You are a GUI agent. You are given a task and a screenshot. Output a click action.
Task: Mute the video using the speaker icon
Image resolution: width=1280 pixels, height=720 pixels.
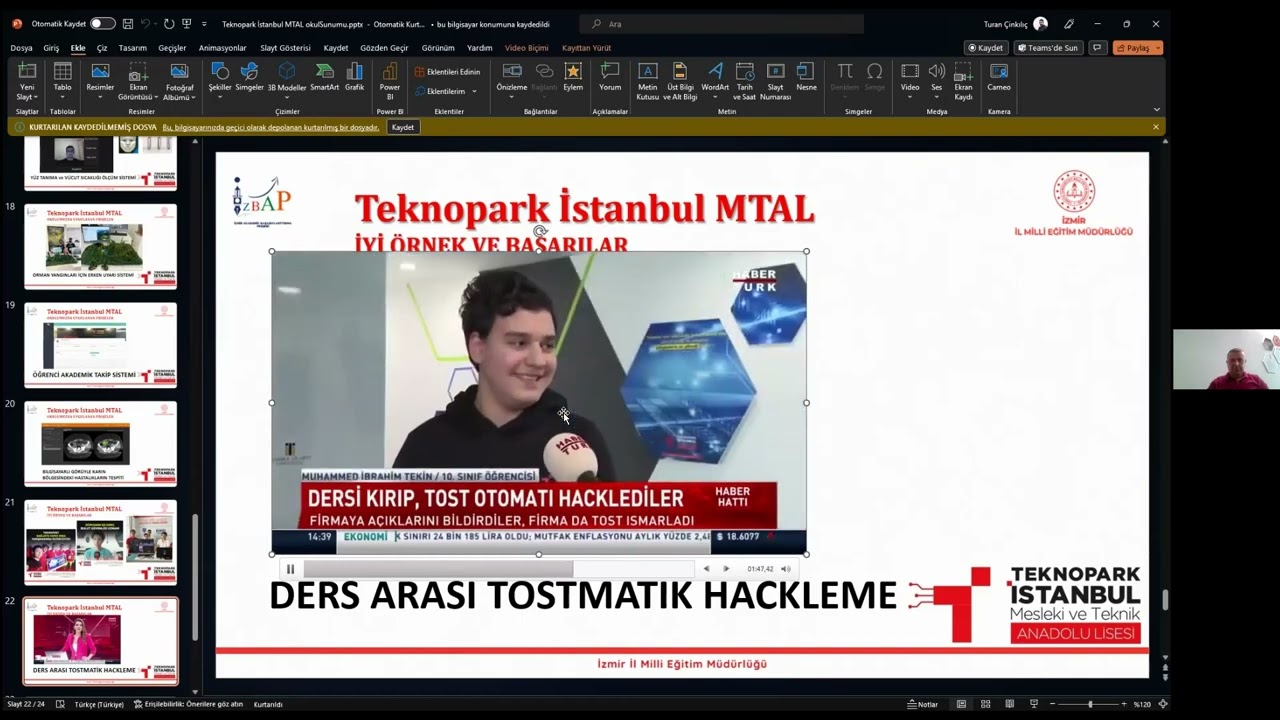coord(786,569)
